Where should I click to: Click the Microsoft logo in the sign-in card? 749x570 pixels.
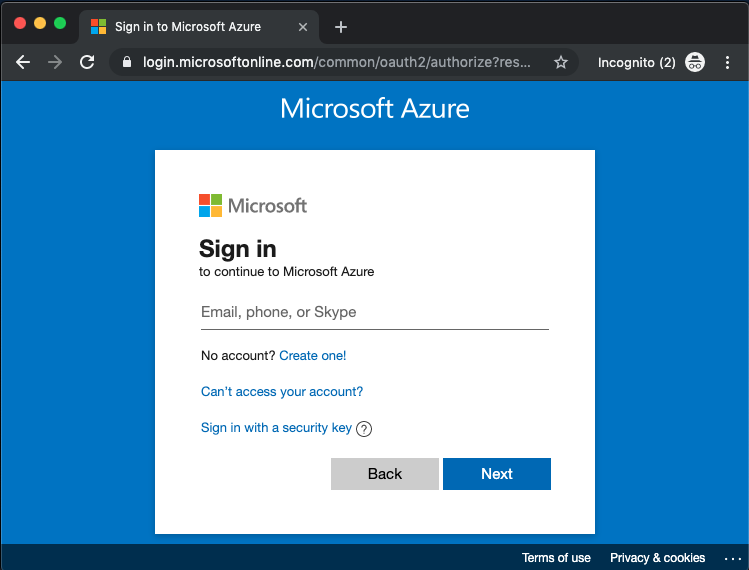pyautogui.click(x=253, y=205)
